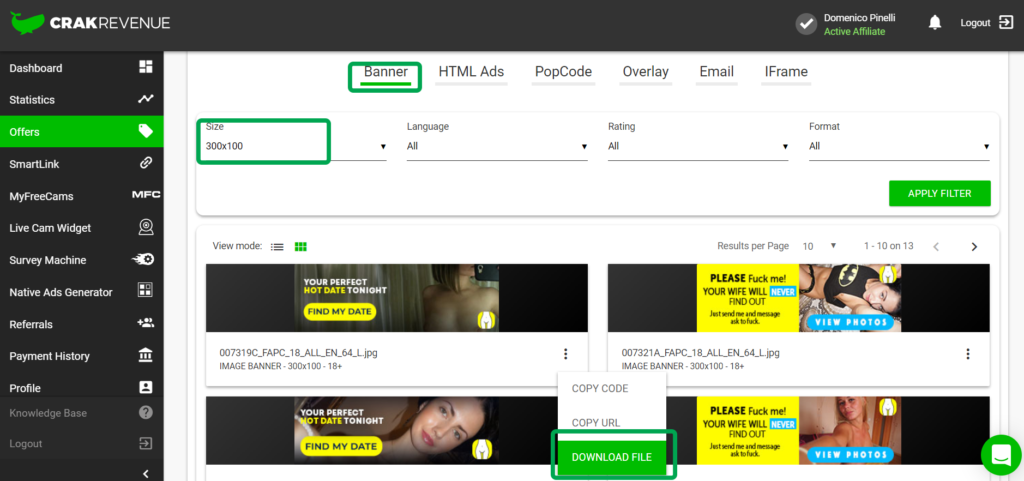Image resolution: width=1024 pixels, height=481 pixels.
Task: Click the CrakRevenue whale logo
Action: [27, 23]
